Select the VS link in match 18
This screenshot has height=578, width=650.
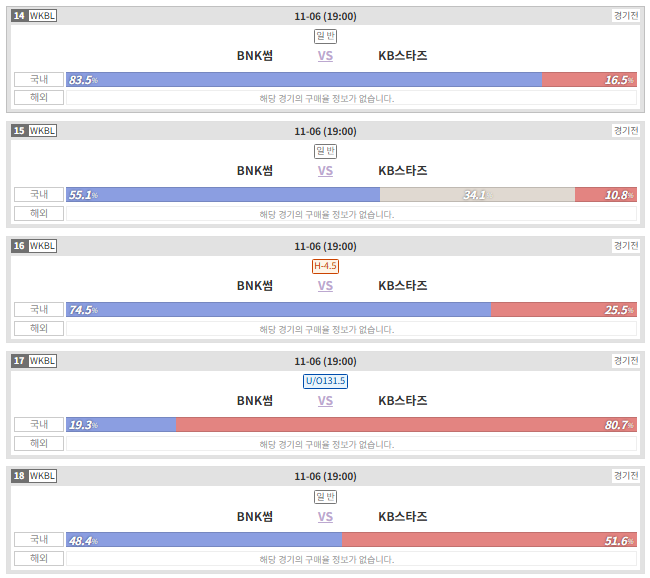[325, 517]
